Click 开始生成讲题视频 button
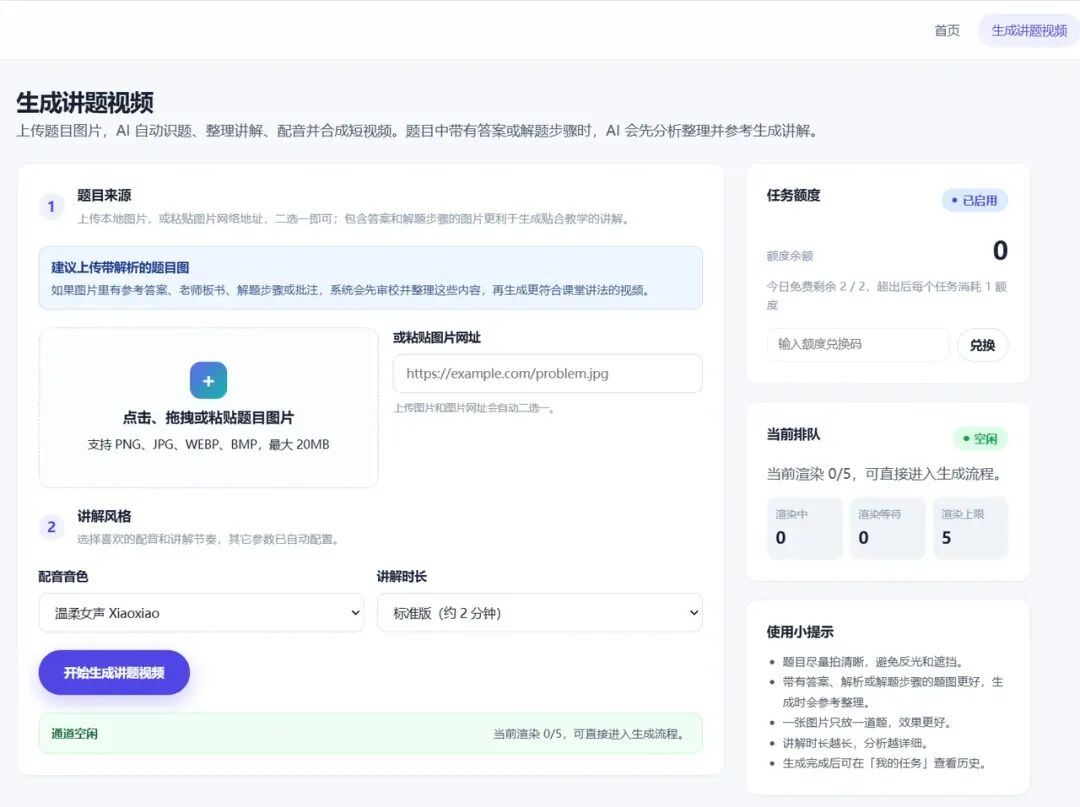1080x807 pixels. [x=114, y=673]
